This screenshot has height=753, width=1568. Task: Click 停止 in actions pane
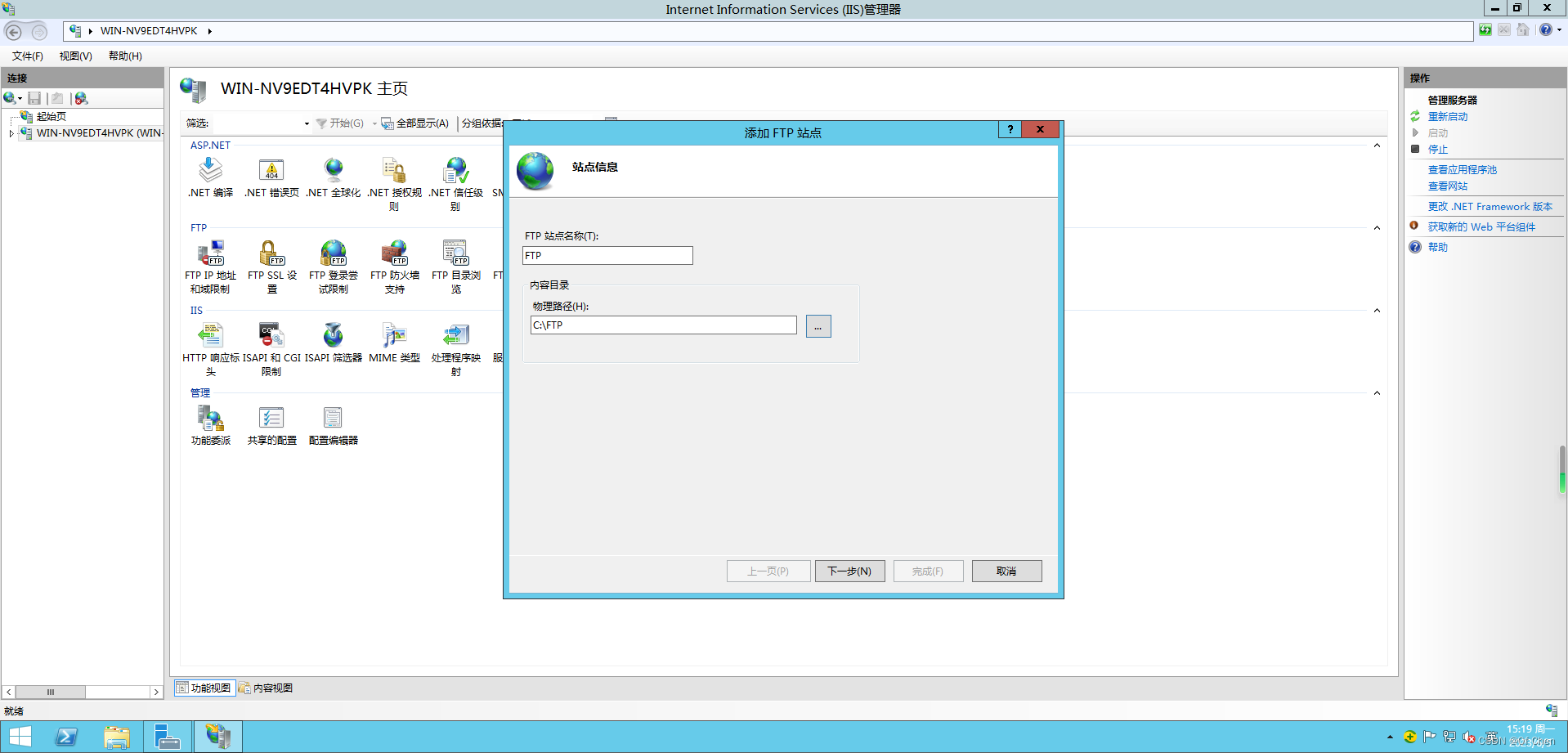point(1437,150)
